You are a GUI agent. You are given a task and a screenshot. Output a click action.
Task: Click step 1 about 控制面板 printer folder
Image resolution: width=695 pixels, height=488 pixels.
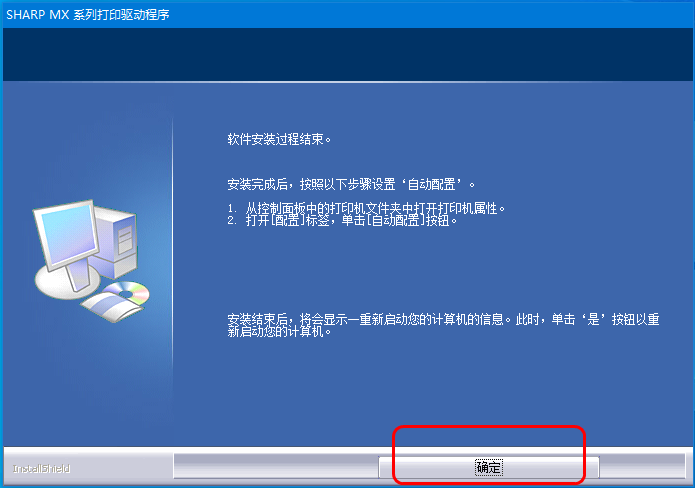pyautogui.click(x=366, y=208)
